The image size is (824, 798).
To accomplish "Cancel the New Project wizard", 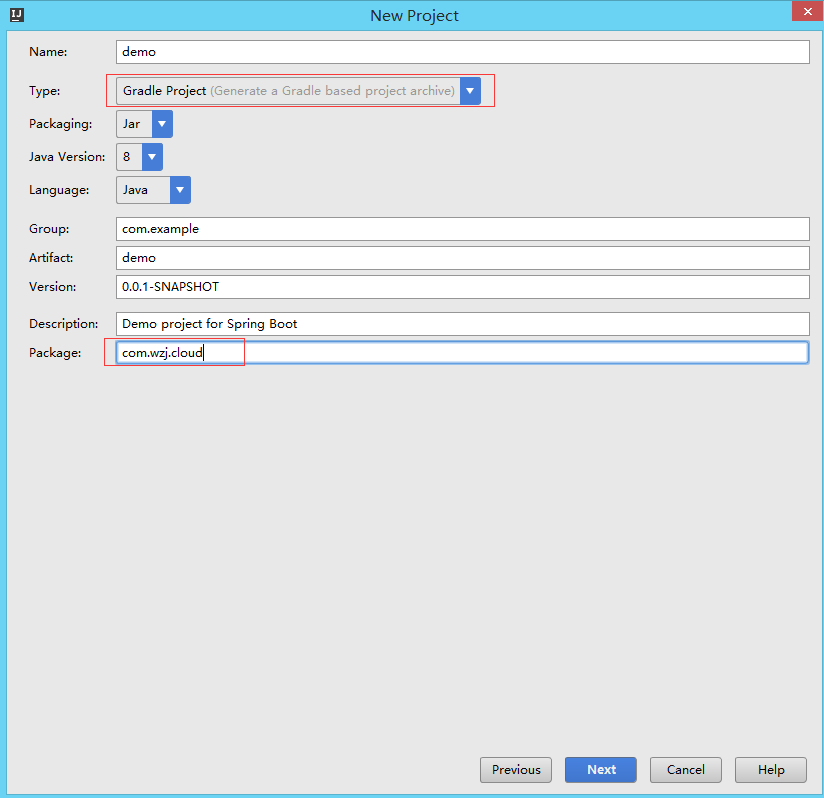I will tap(685, 770).
